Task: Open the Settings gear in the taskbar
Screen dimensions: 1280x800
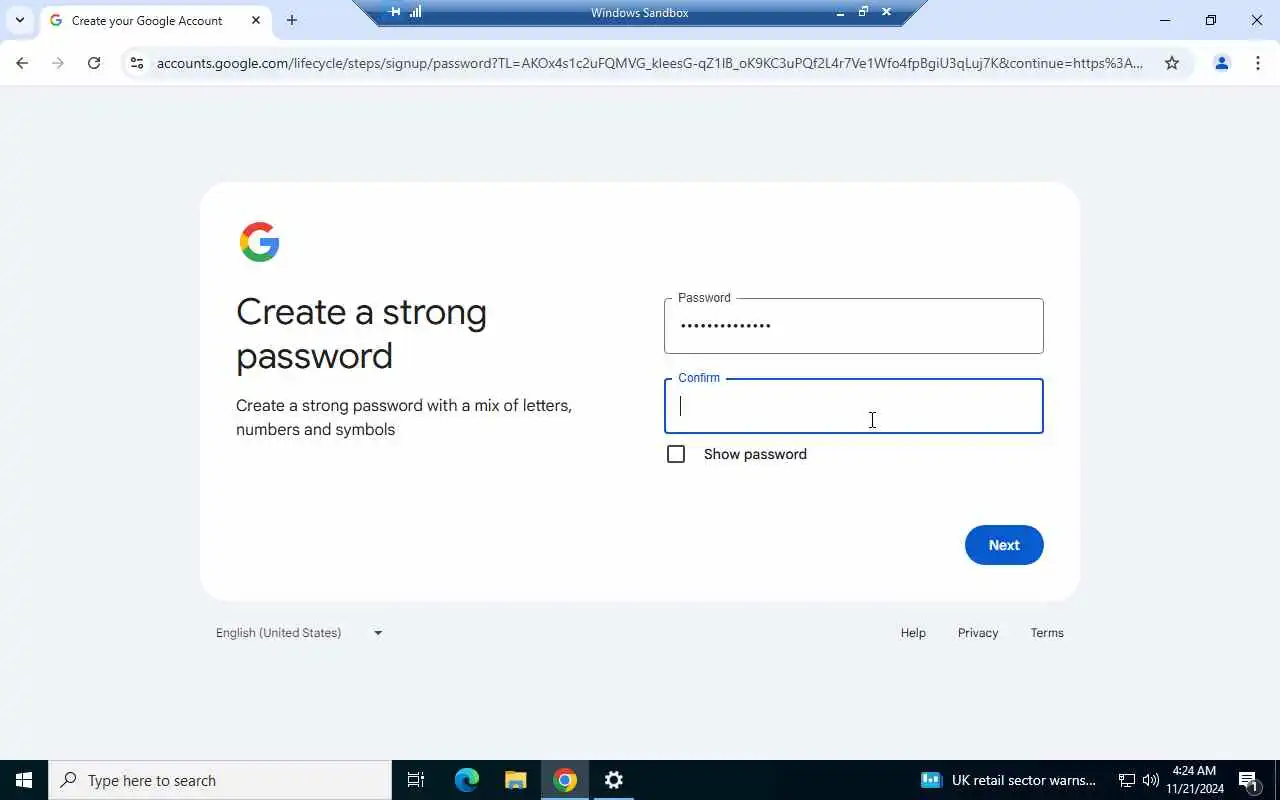Action: [x=614, y=780]
